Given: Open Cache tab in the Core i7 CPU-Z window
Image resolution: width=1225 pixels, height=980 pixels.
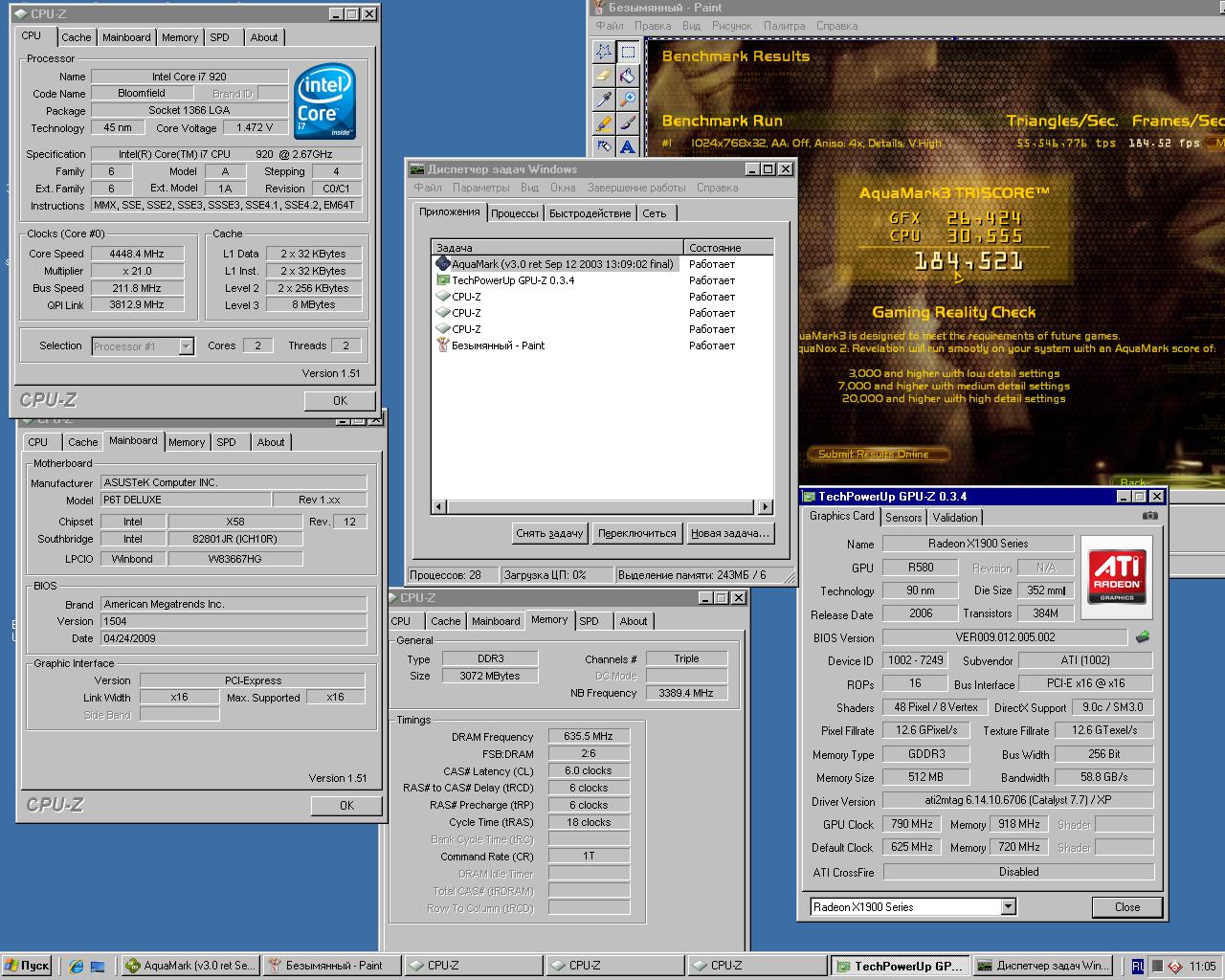Looking at the screenshot, I should pyautogui.click(x=77, y=37).
